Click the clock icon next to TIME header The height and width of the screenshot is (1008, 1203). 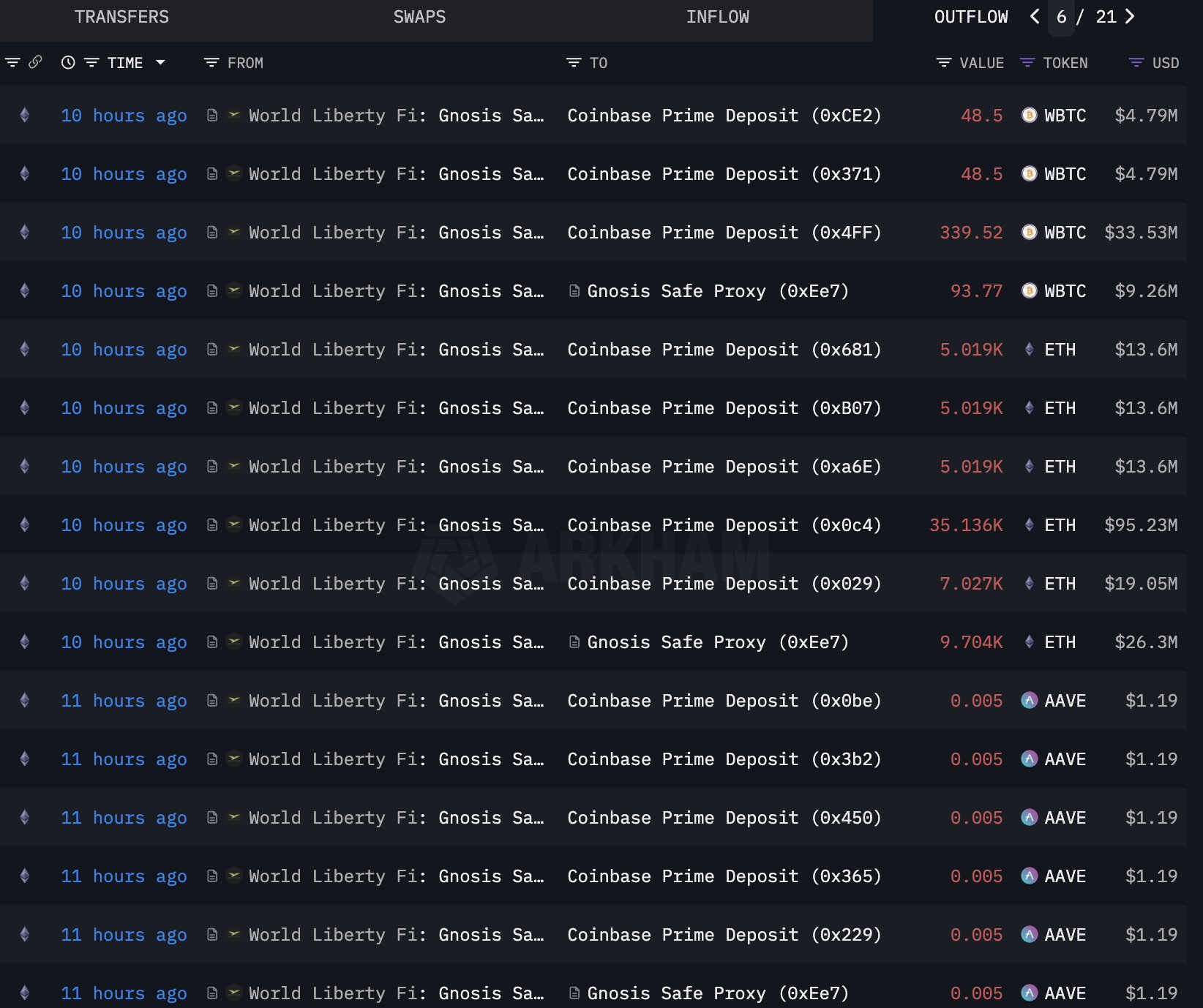pos(67,63)
